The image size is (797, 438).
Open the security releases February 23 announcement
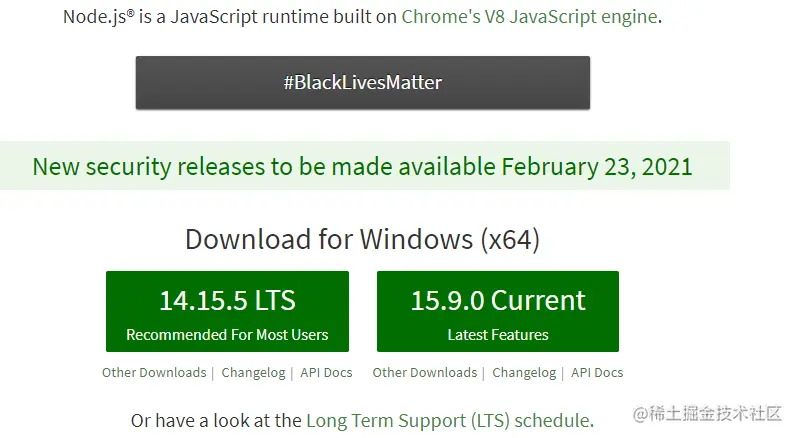362,167
